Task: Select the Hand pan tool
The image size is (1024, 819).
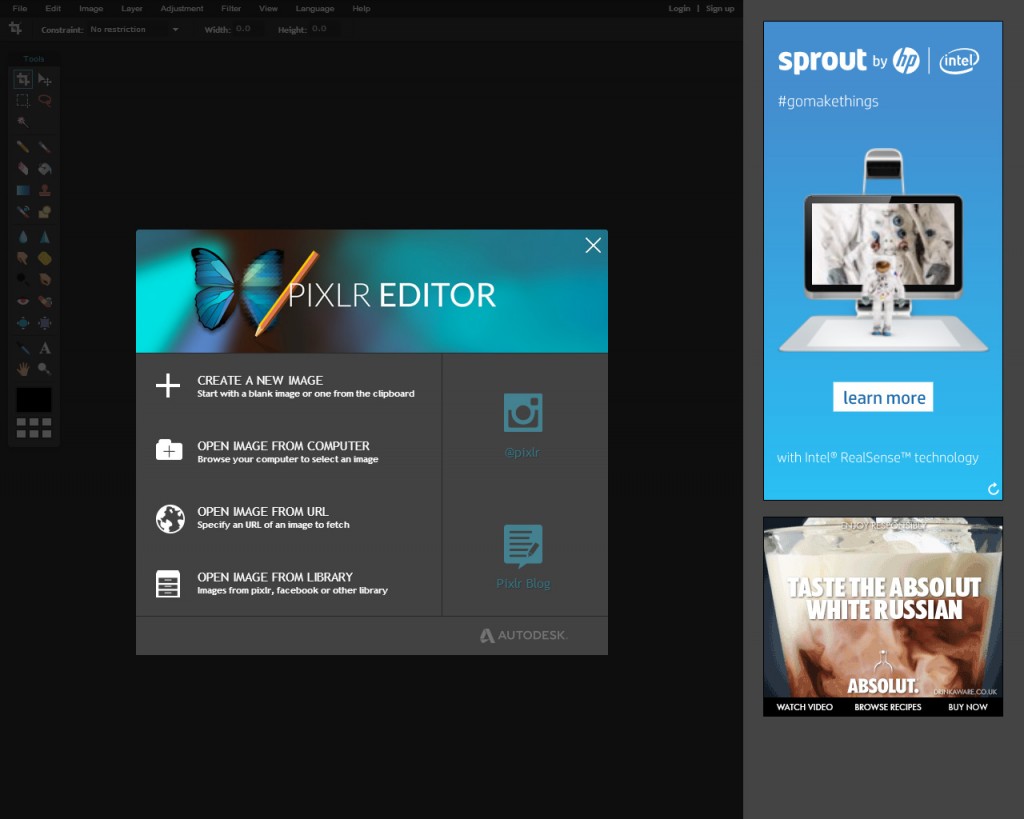Action: [x=23, y=369]
